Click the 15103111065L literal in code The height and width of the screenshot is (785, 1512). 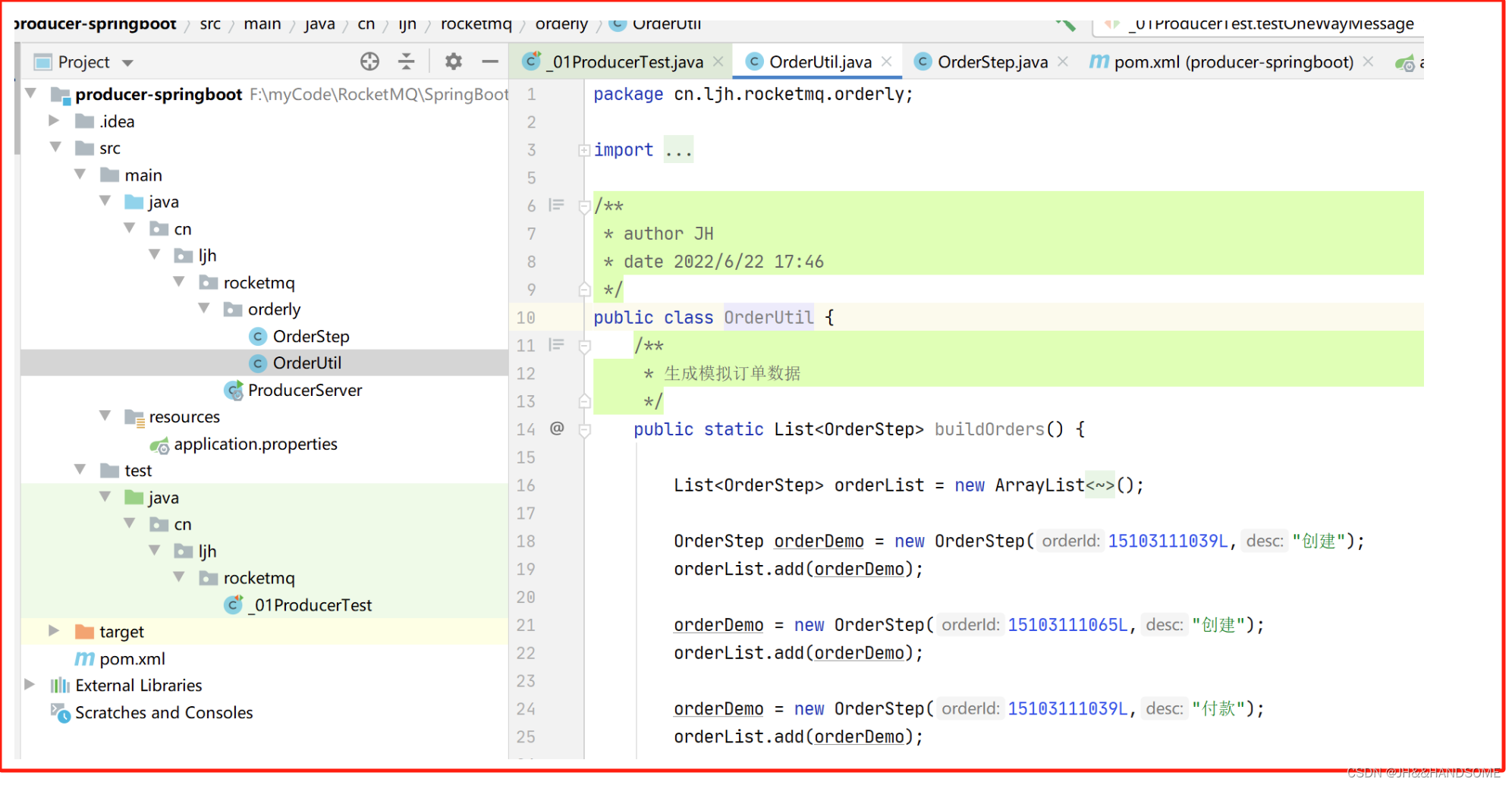tap(1067, 625)
